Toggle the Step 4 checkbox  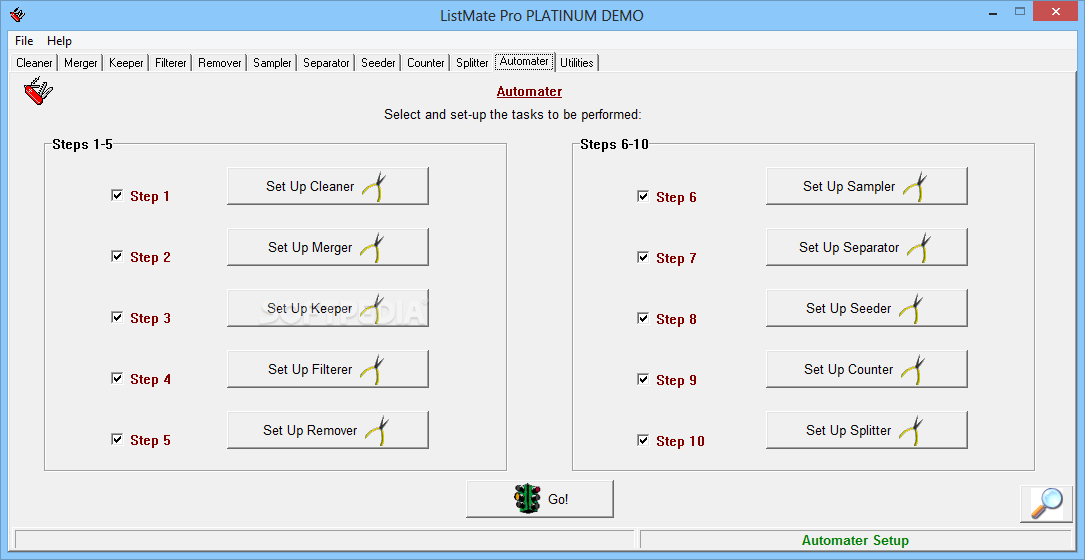(117, 378)
